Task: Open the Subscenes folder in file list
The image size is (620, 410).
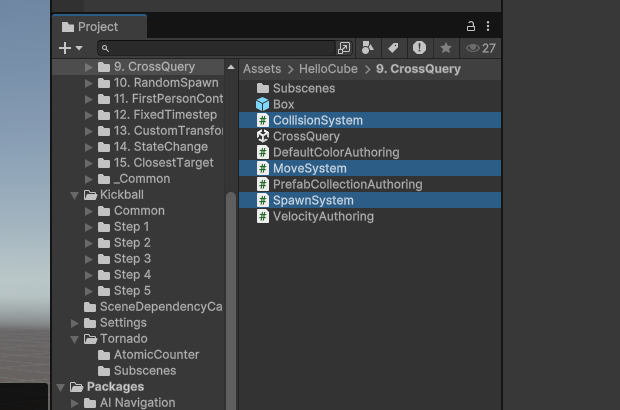Action: click(x=295, y=88)
